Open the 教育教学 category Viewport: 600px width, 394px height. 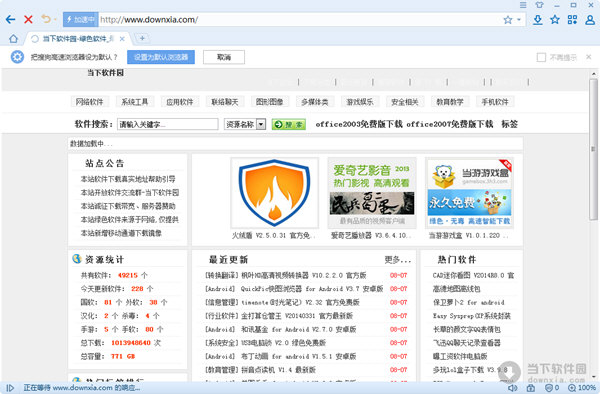click(x=450, y=102)
